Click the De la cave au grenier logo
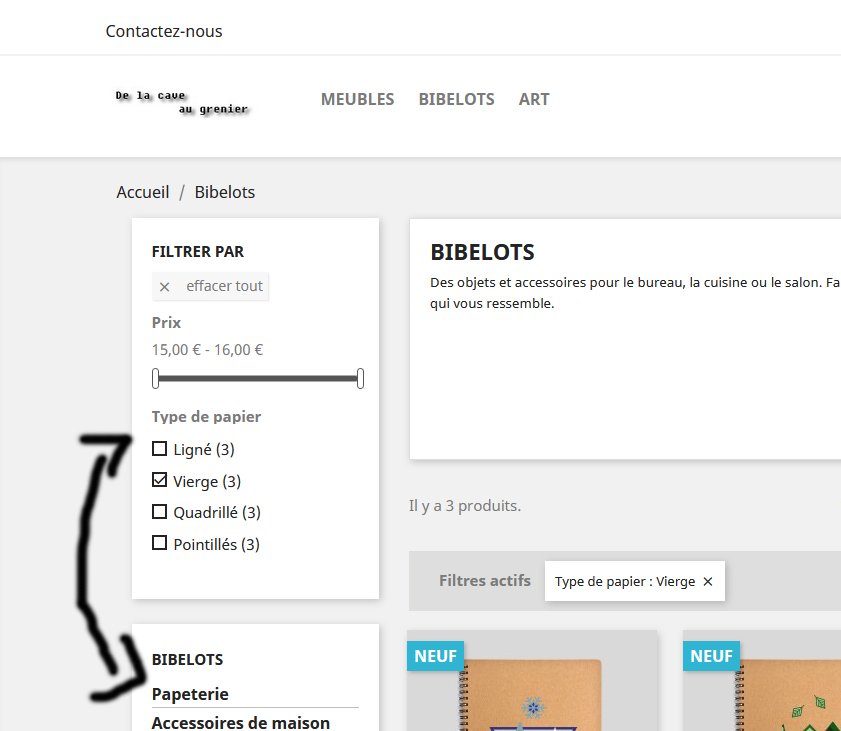 tap(182, 102)
